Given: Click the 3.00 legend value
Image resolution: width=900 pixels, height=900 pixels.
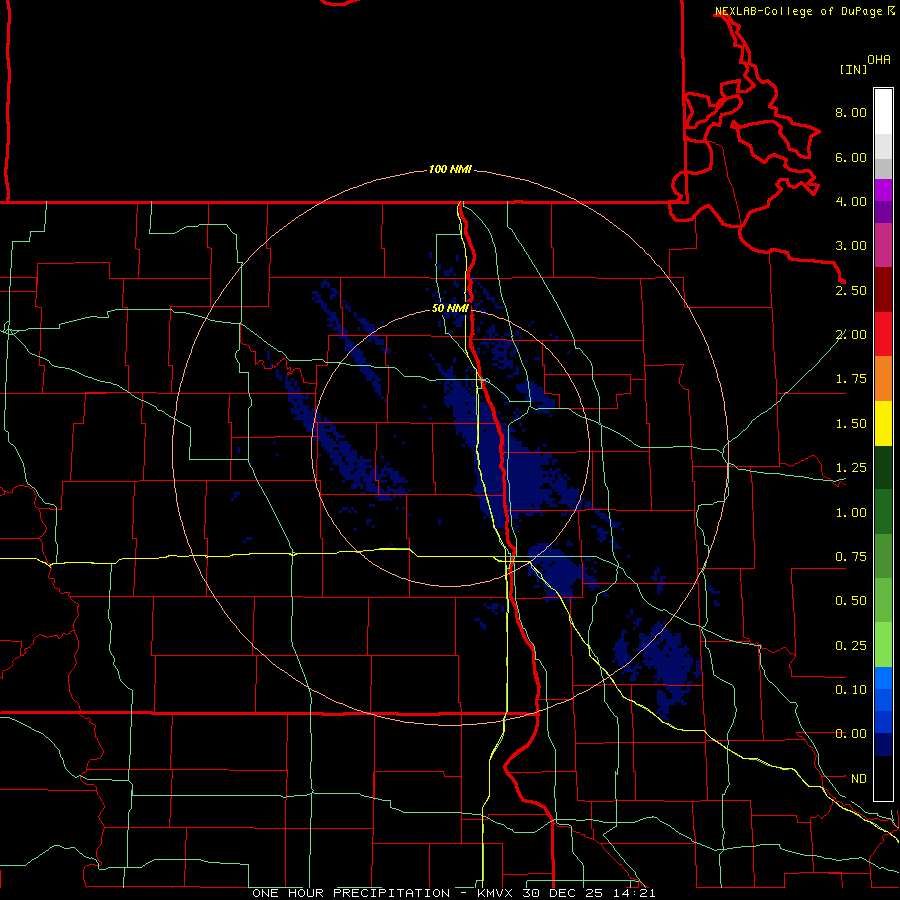Looking at the screenshot, I should point(851,246).
